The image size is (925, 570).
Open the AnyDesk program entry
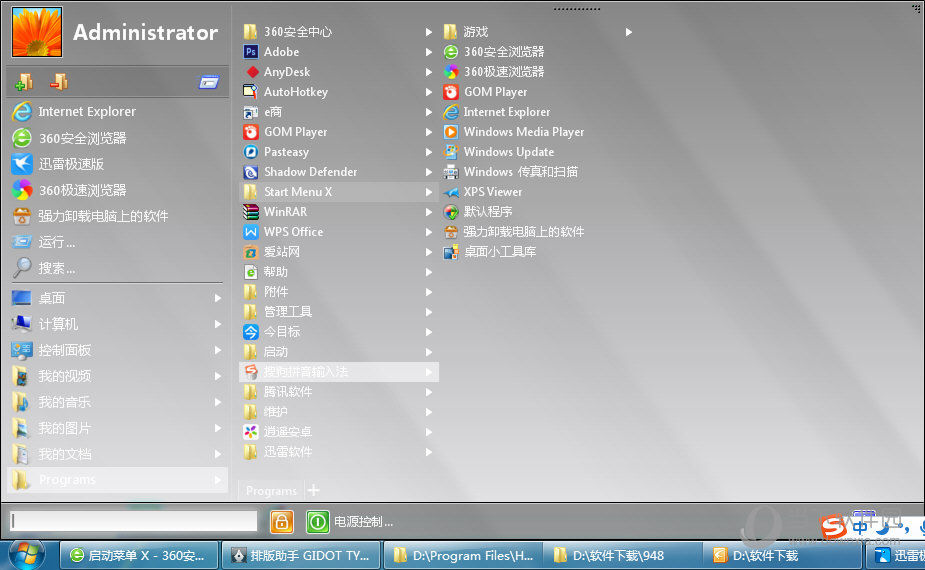[x=339, y=72]
